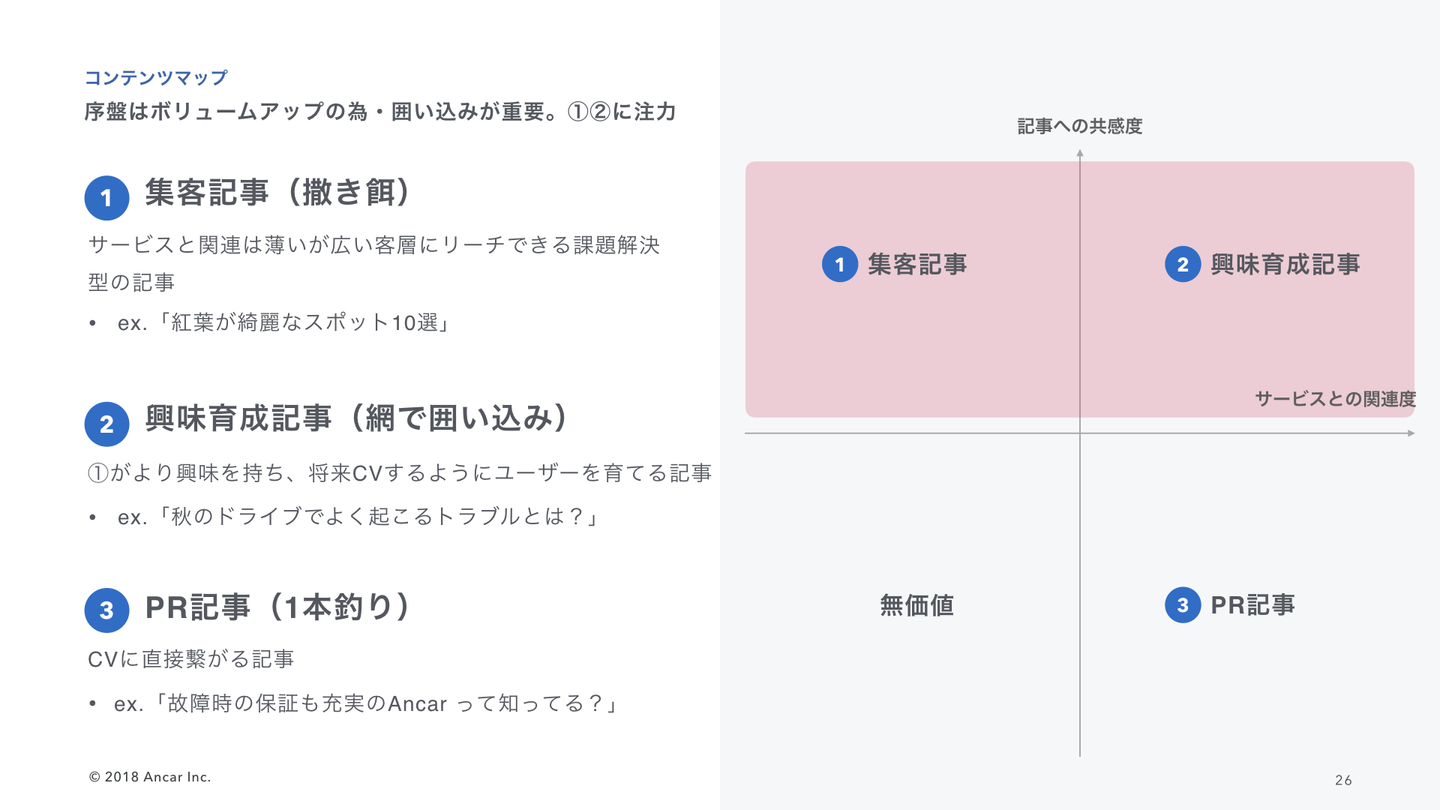Viewport: 1440px width, 810px height.
Task: Click the right arrowhead on the horizontal axis
Action: coord(1410,433)
